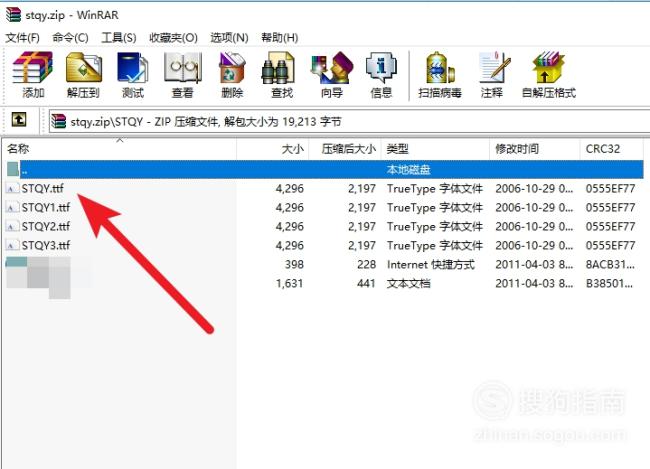The image size is (650, 469).
Task: Sort by the 大小 column header
Action: click(273, 148)
